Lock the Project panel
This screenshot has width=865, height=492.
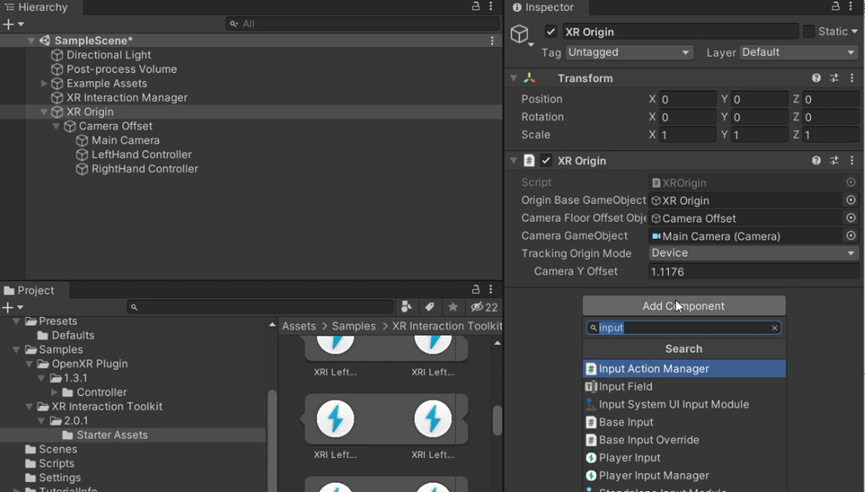(476, 289)
